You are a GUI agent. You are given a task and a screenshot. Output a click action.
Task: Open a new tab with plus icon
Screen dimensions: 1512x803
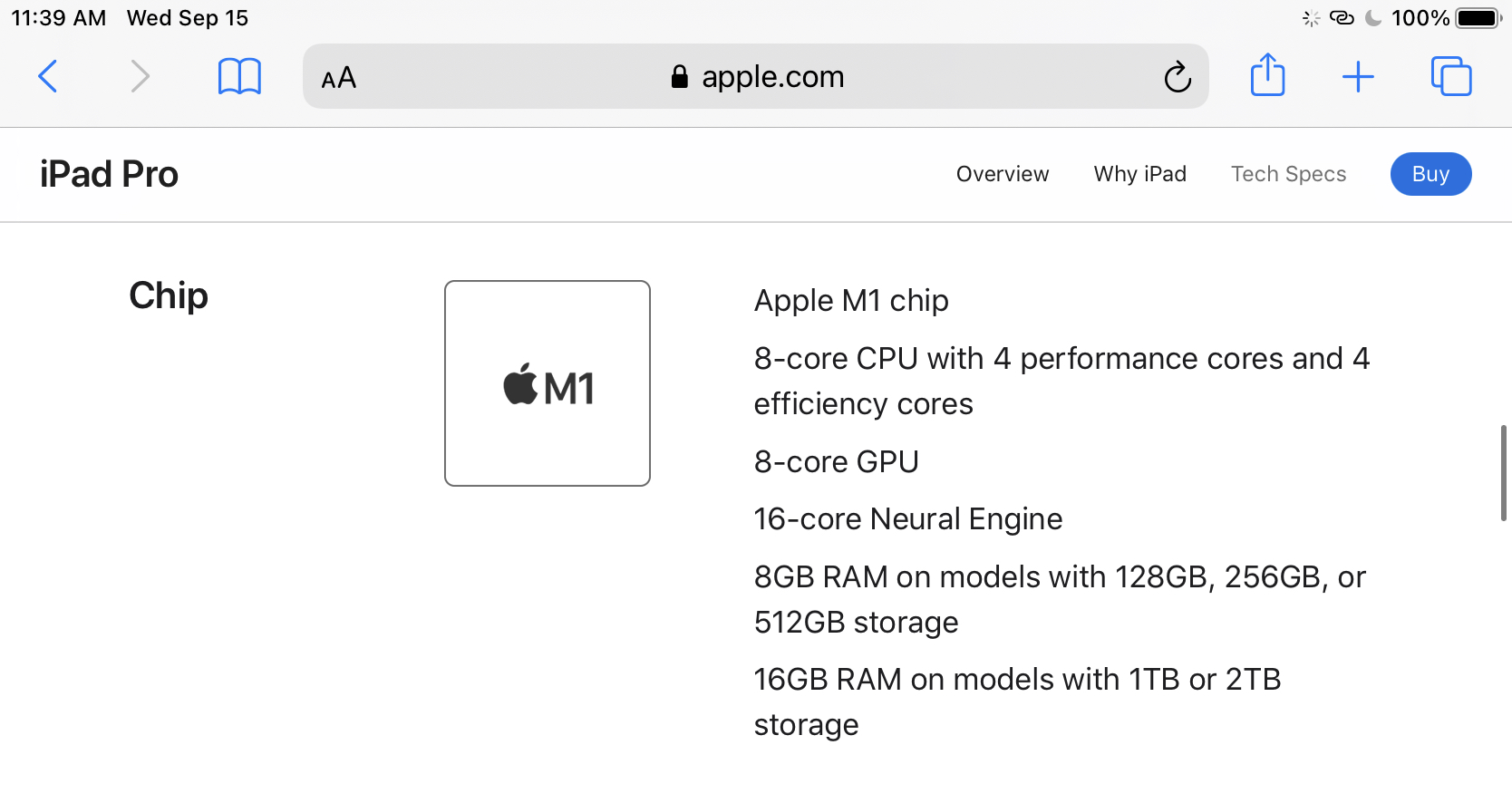[x=1357, y=77]
